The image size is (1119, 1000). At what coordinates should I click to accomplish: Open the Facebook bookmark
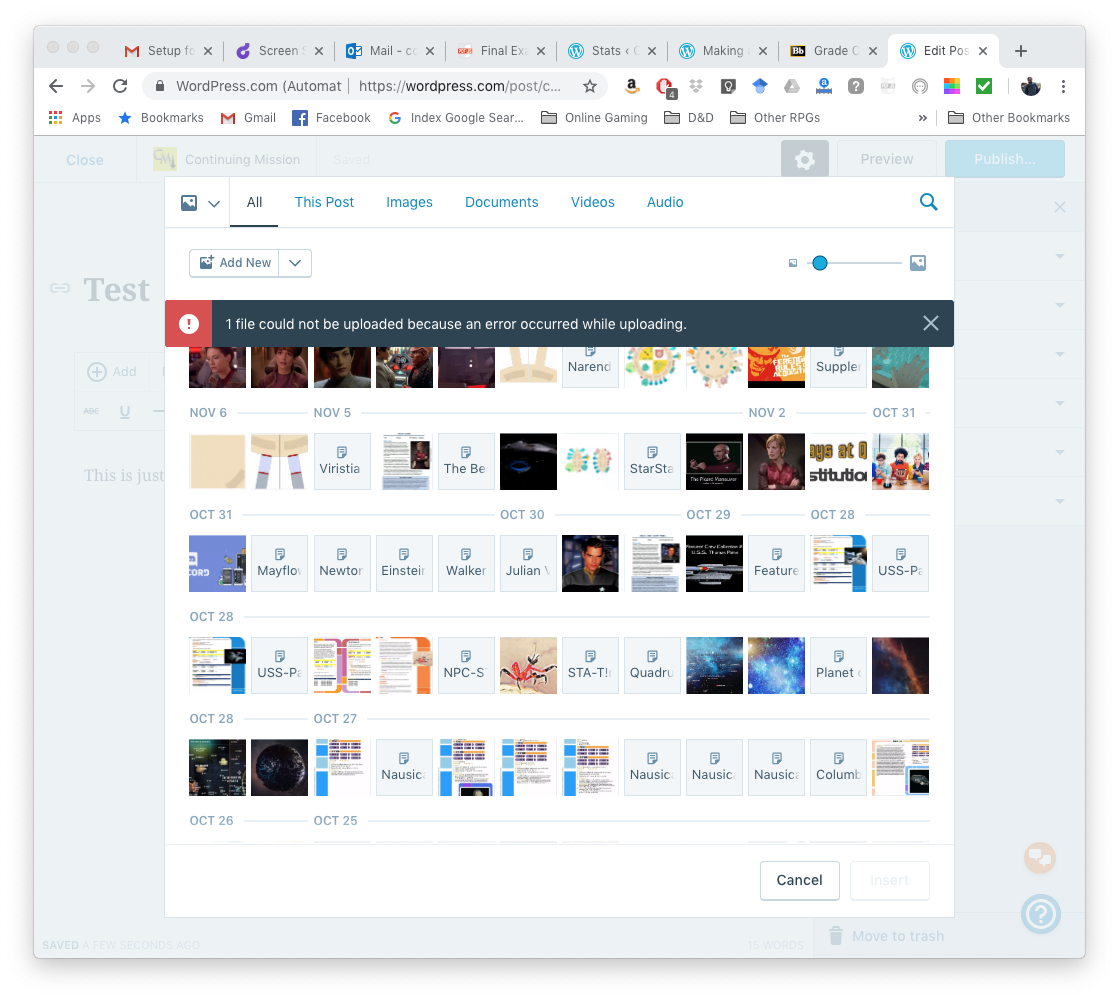point(331,118)
